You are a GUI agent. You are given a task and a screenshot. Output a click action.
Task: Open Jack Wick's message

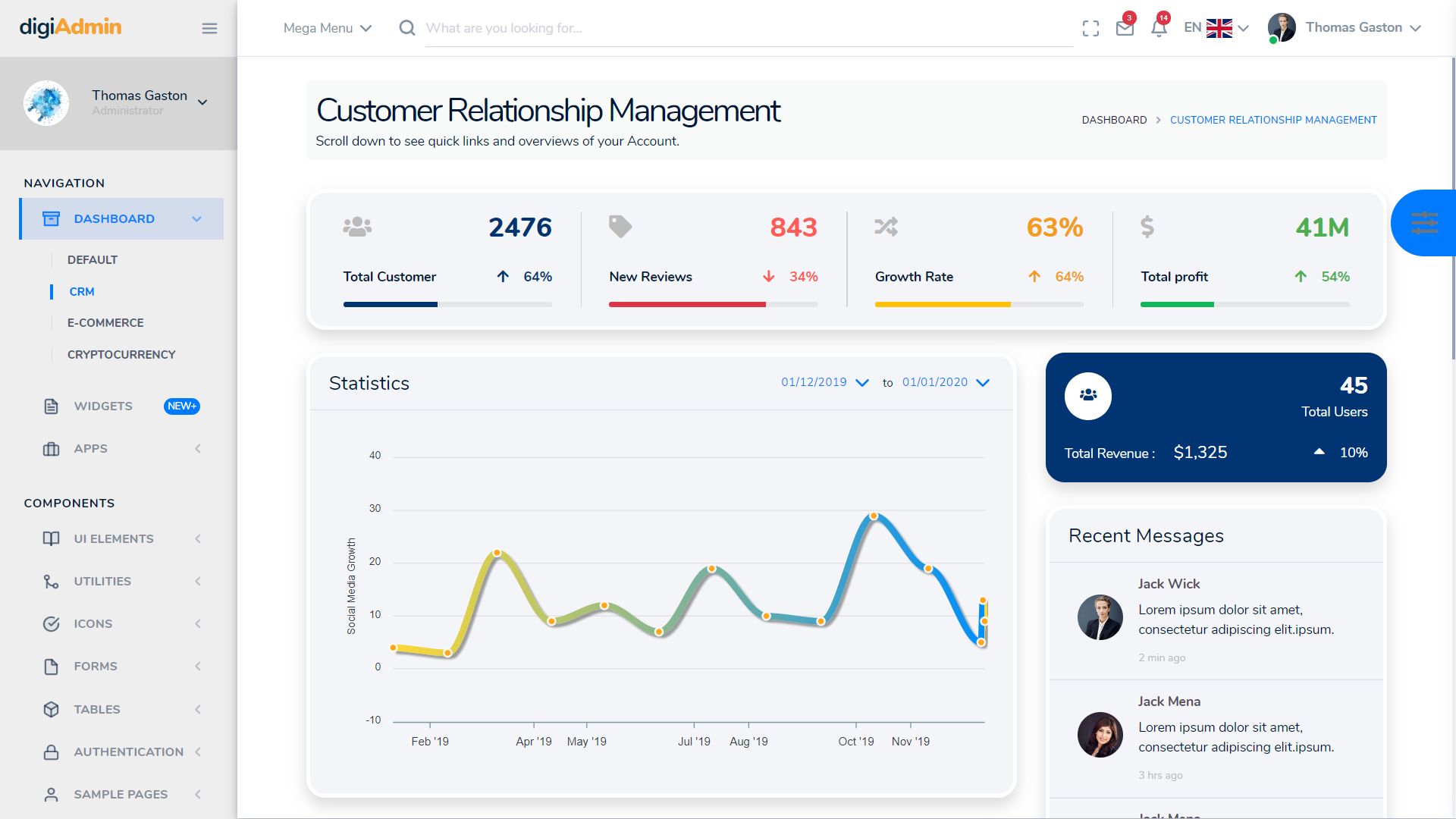pyautogui.click(x=1216, y=621)
